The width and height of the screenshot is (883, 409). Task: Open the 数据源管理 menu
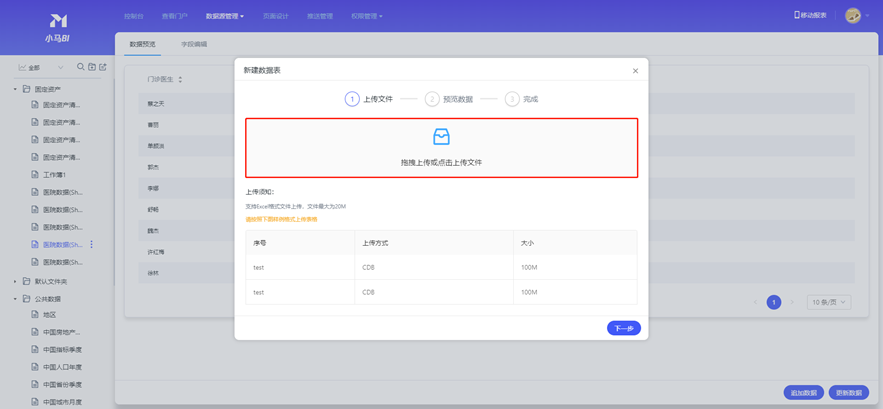[224, 16]
